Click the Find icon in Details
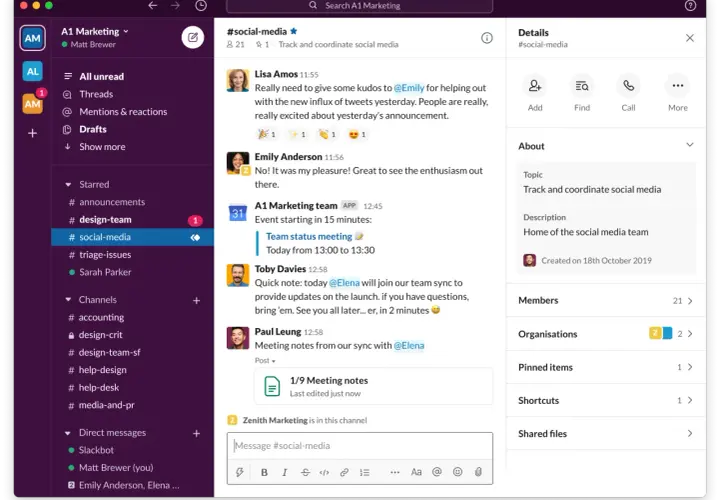 point(582,86)
